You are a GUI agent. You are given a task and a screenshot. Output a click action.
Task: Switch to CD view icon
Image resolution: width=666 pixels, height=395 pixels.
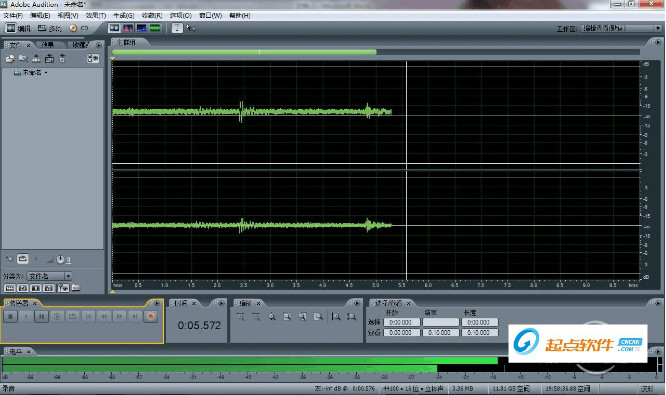click(x=79, y=28)
